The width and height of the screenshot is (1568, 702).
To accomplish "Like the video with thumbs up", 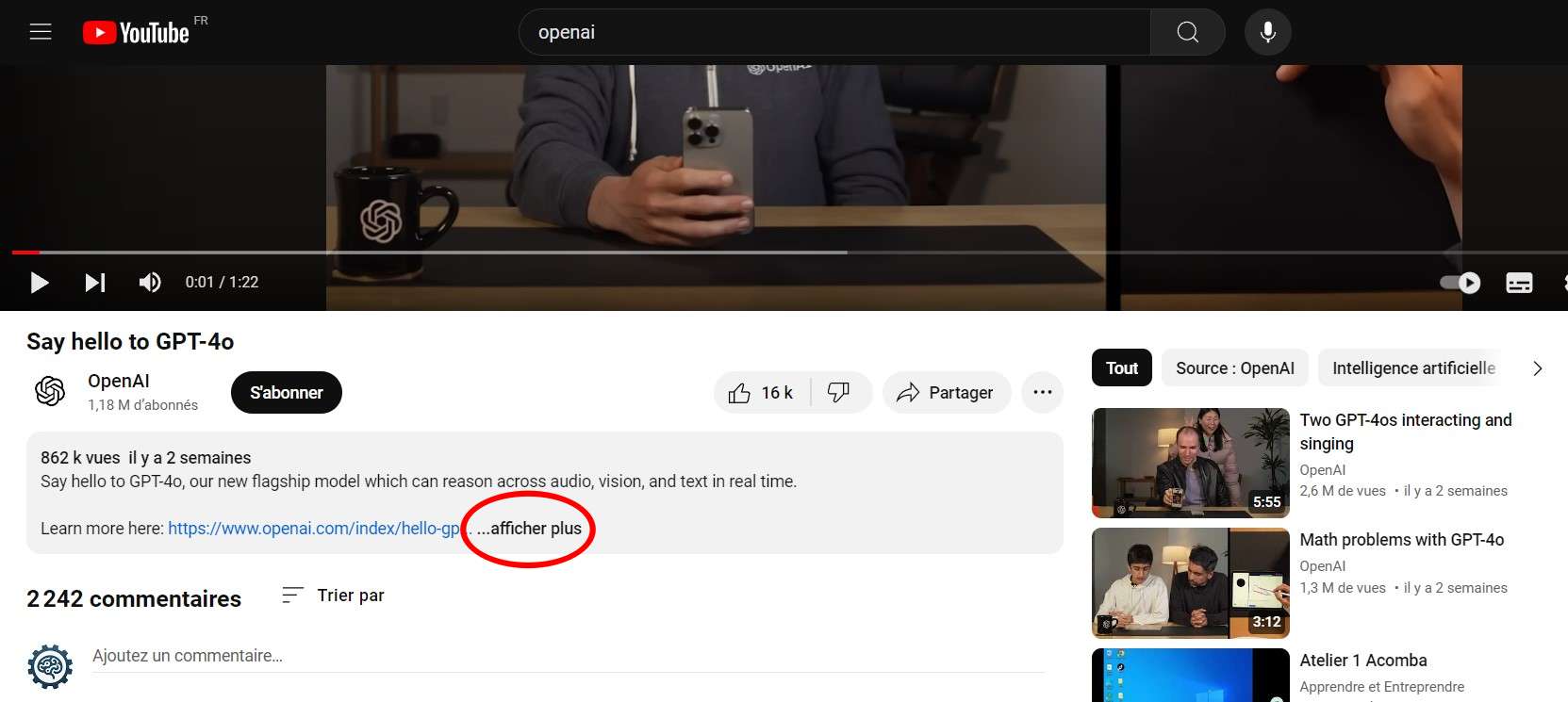I will coord(762,393).
